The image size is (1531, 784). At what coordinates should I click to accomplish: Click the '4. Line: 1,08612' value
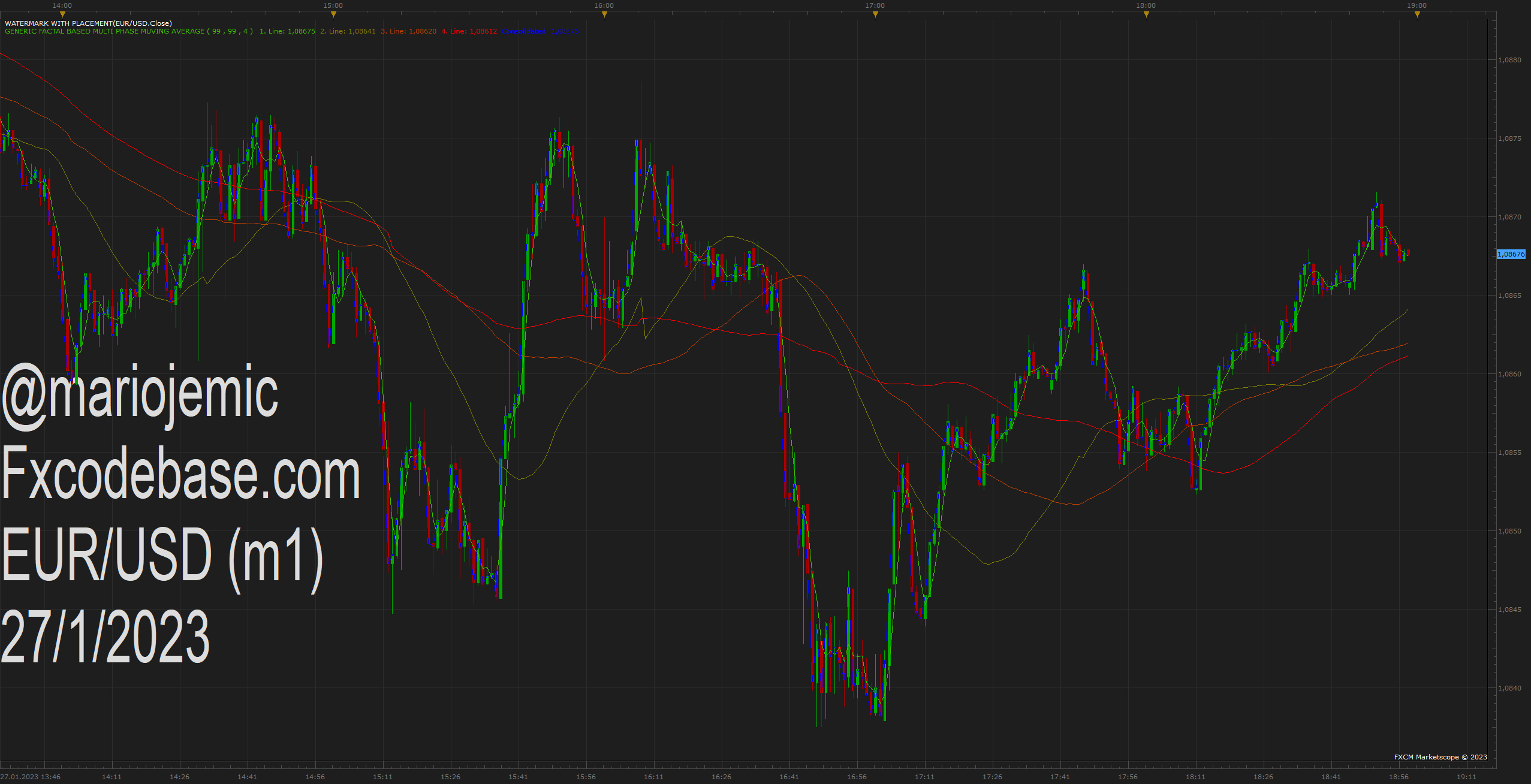tap(469, 31)
